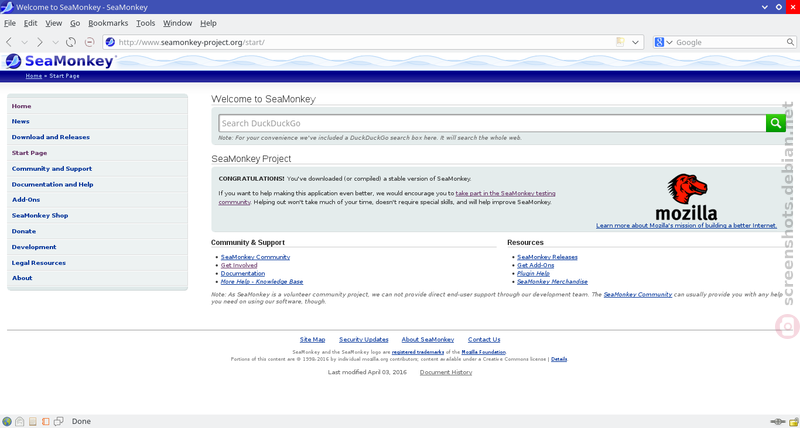Open the Security Updates footer link
This screenshot has height=428, width=800.
coord(364,340)
